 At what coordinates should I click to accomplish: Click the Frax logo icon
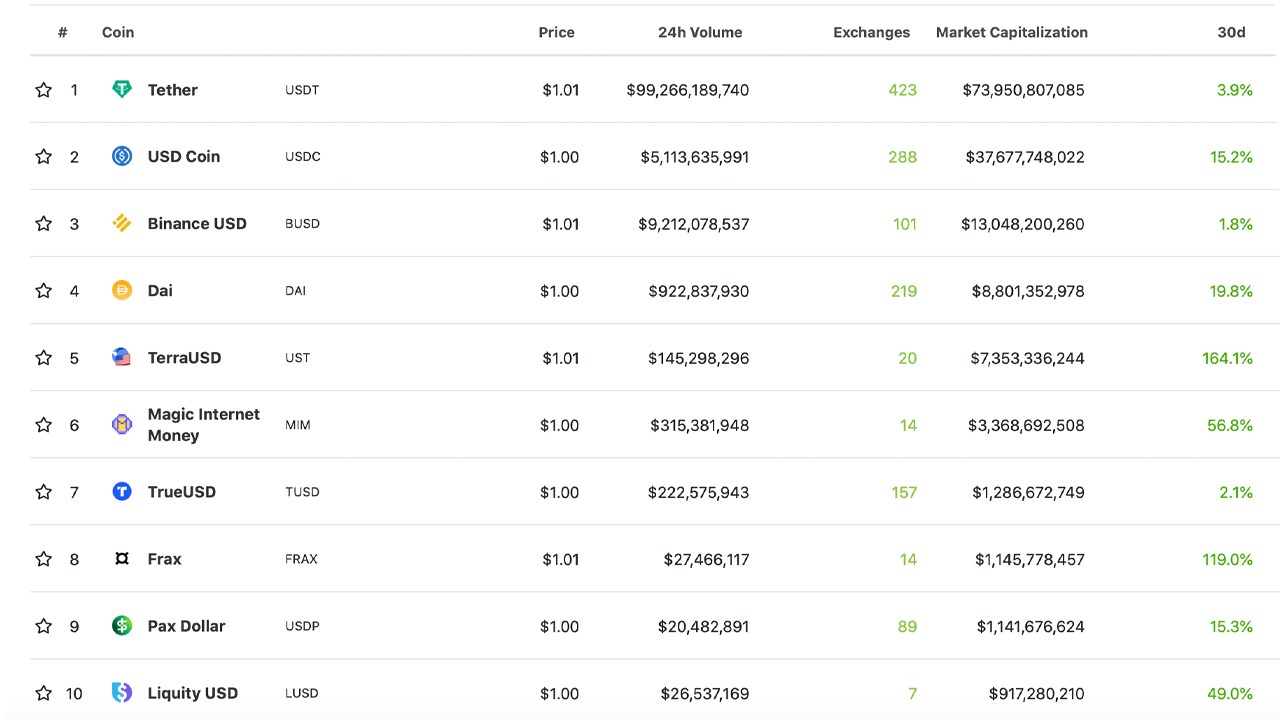point(122,558)
